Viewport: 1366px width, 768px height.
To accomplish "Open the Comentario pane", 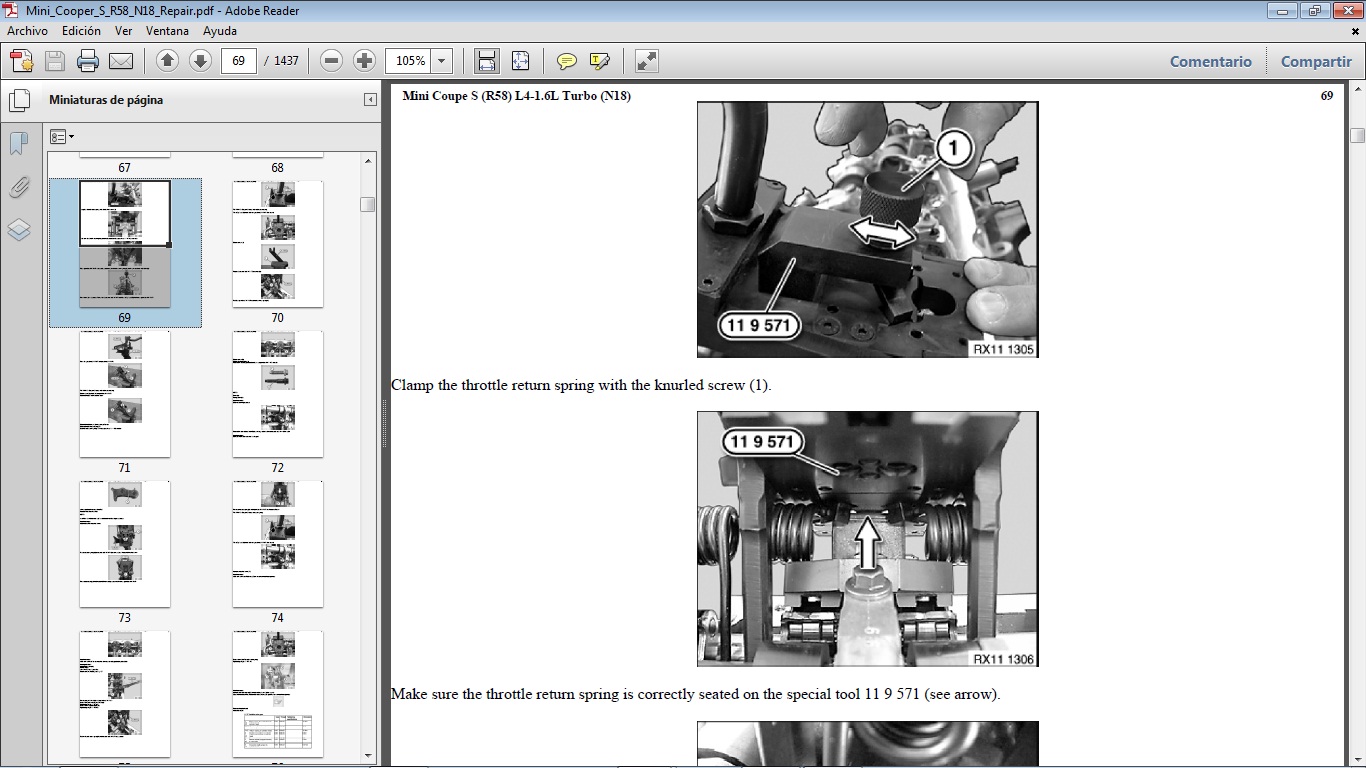I will [x=1211, y=61].
